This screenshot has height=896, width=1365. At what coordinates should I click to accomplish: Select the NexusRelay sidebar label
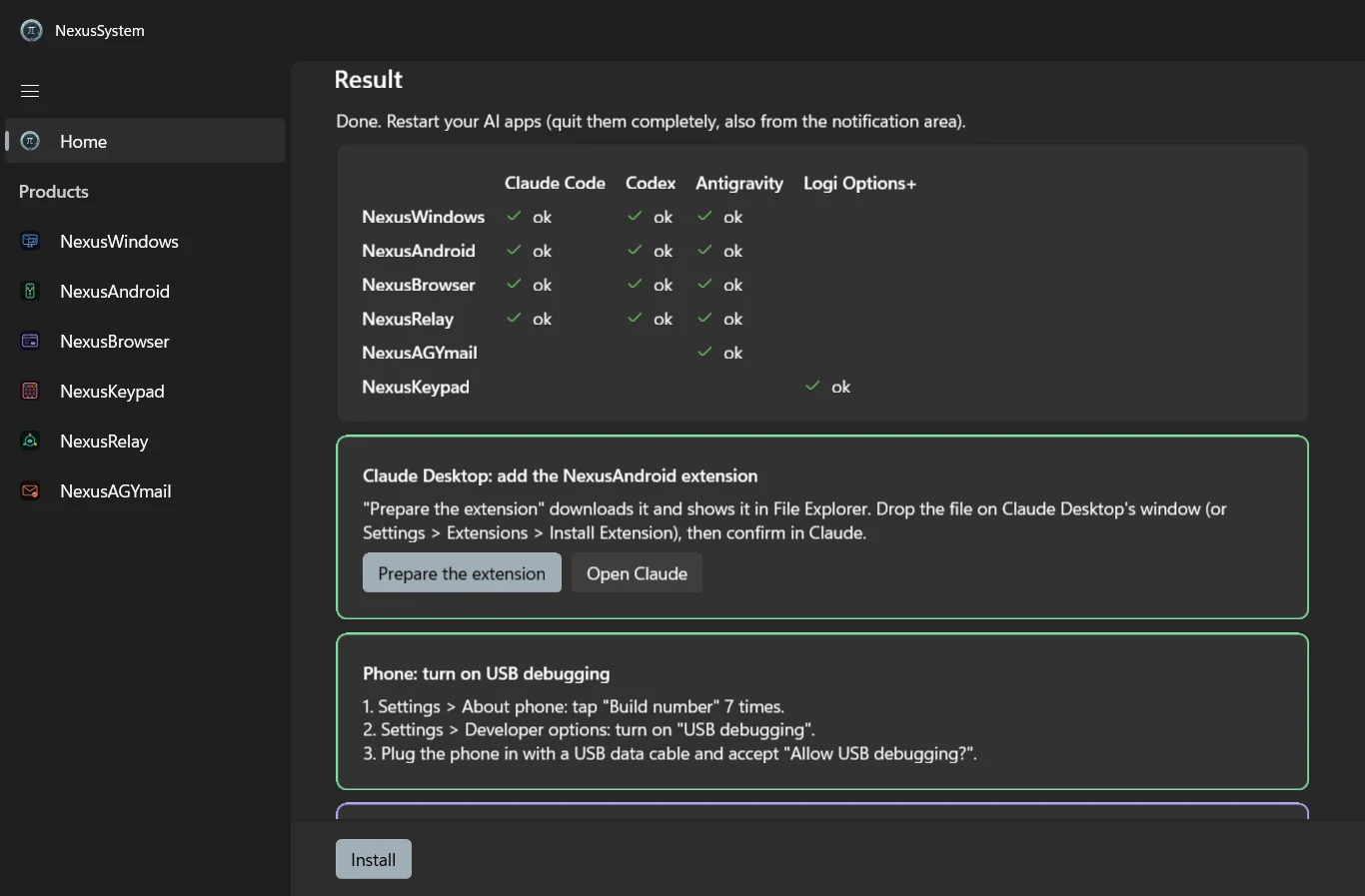coord(104,442)
